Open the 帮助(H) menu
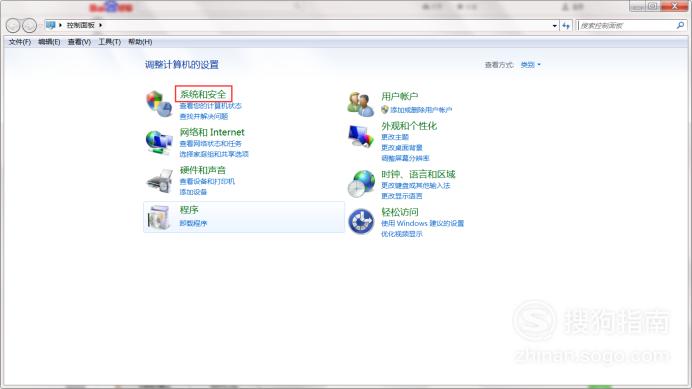 click(140, 42)
